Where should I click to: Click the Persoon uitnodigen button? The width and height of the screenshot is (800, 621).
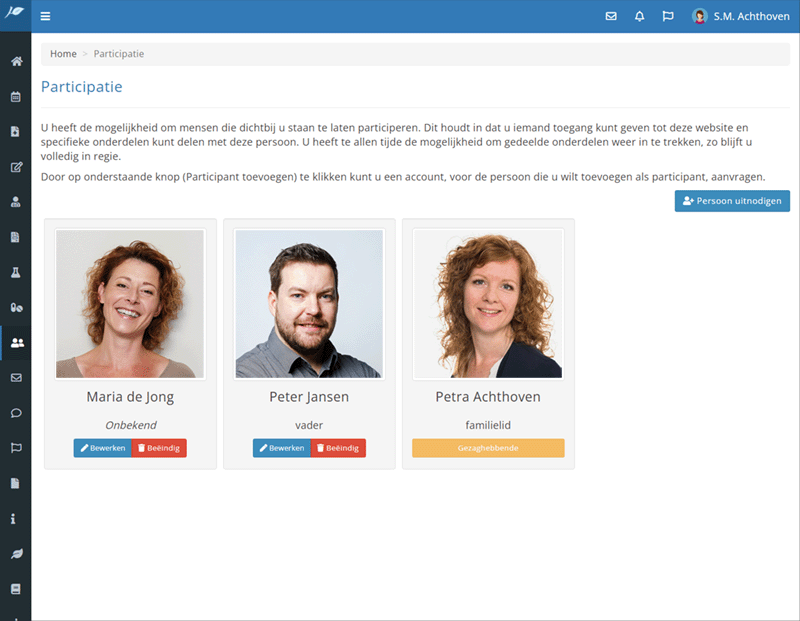point(732,201)
